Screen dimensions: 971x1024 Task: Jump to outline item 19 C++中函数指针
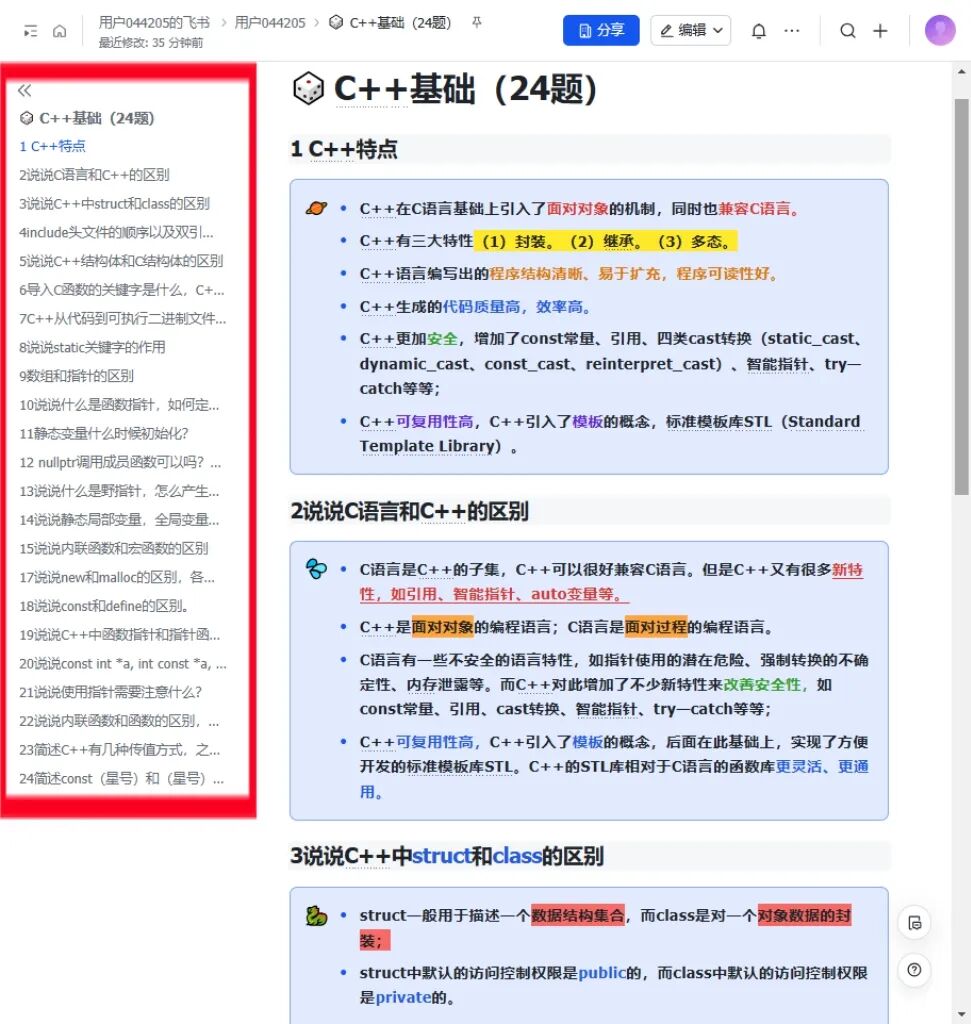coord(119,635)
